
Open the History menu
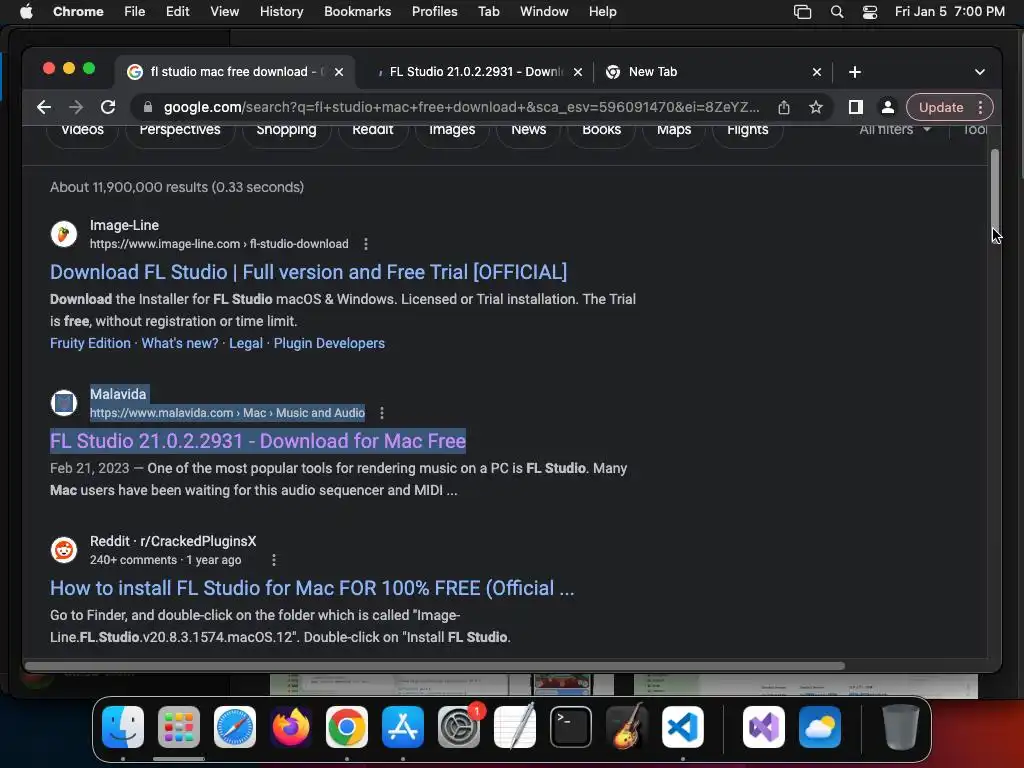click(x=281, y=12)
